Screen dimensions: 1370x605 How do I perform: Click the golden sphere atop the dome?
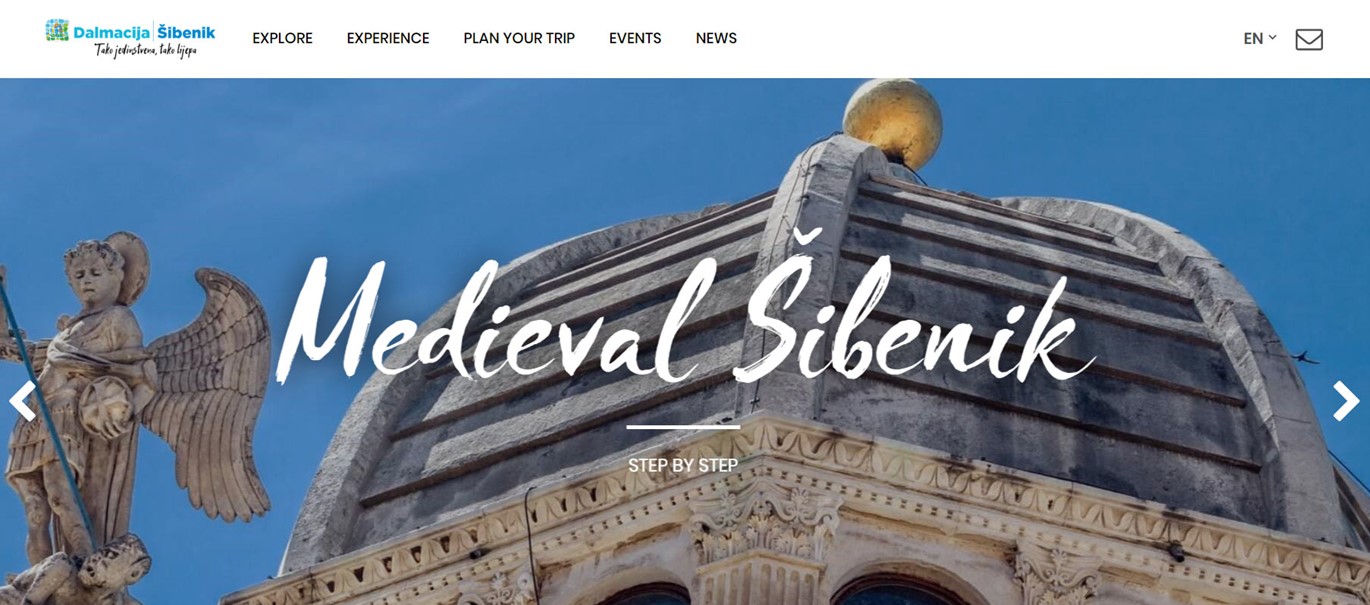[892, 122]
